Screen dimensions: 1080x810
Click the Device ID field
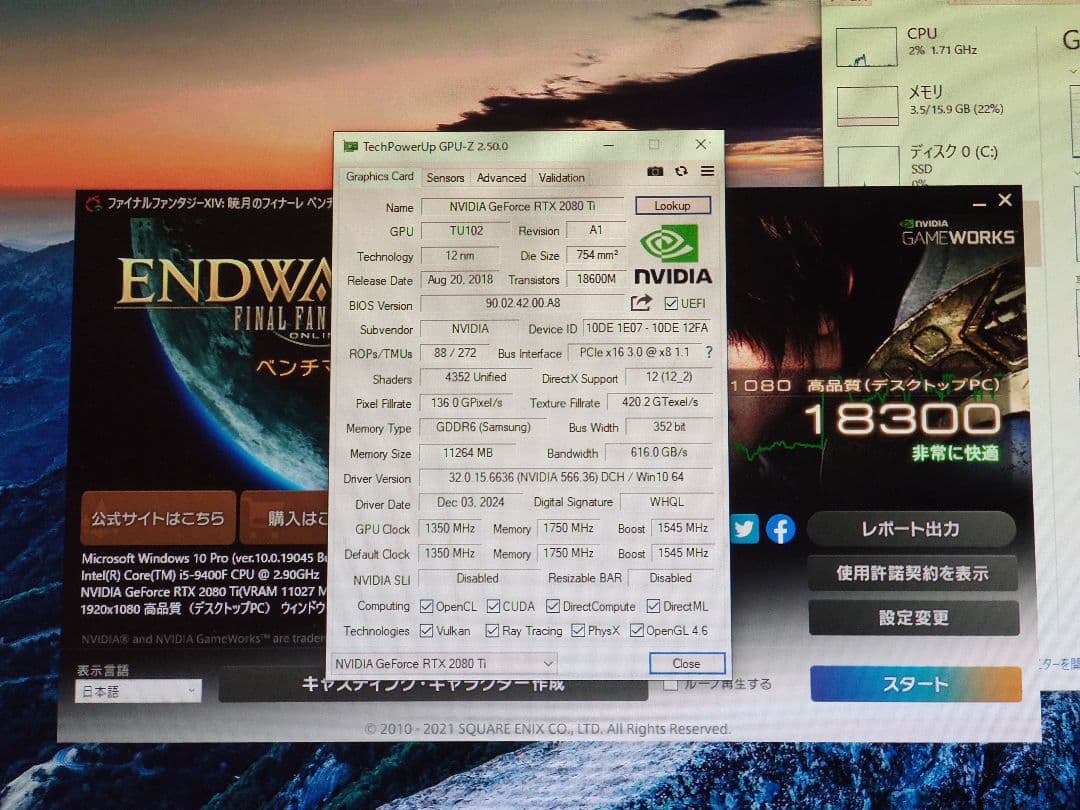tap(647, 328)
